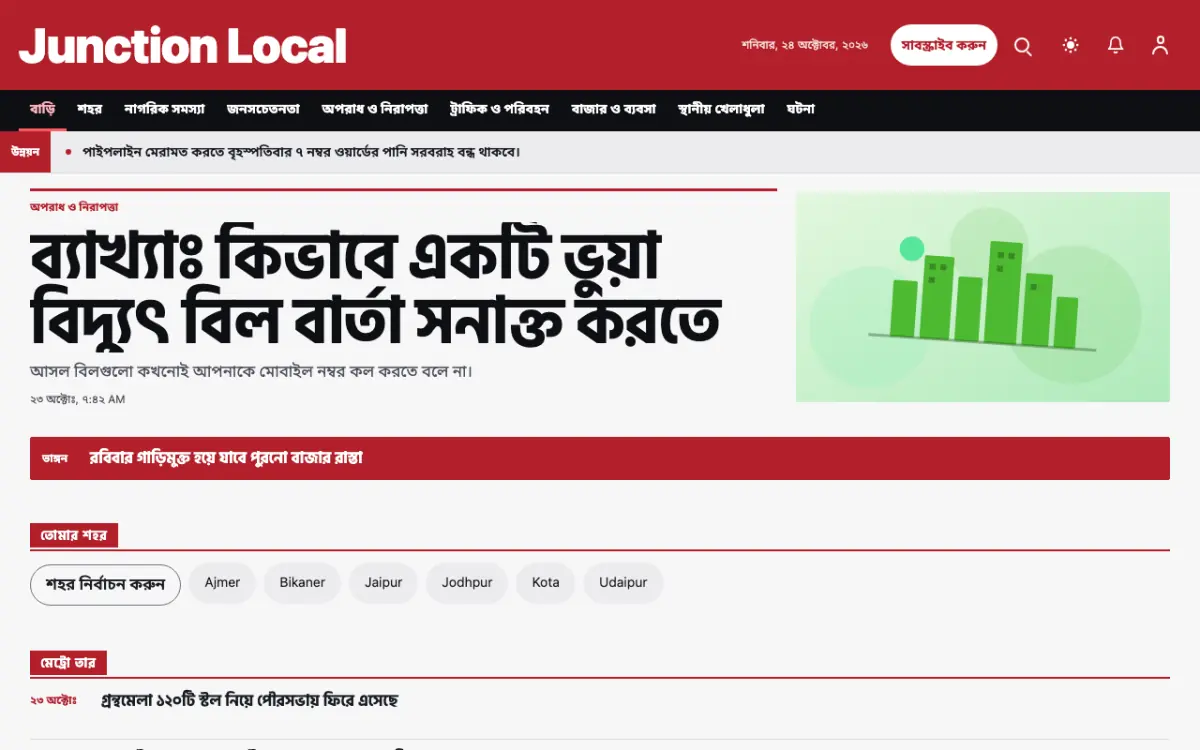Viewport: 1200px width, 750px height.
Task: Open the green buildings article thumbnail
Action: 983,297
